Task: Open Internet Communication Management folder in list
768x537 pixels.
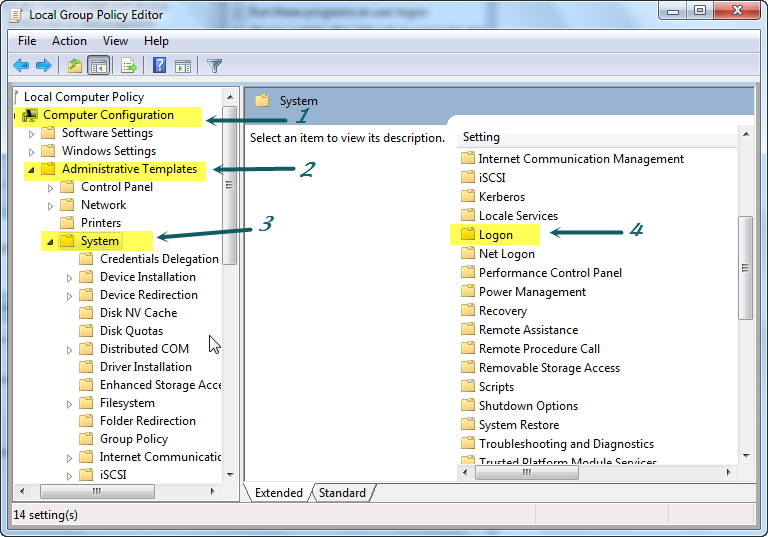Action: pyautogui.click(x=581, y=159)
